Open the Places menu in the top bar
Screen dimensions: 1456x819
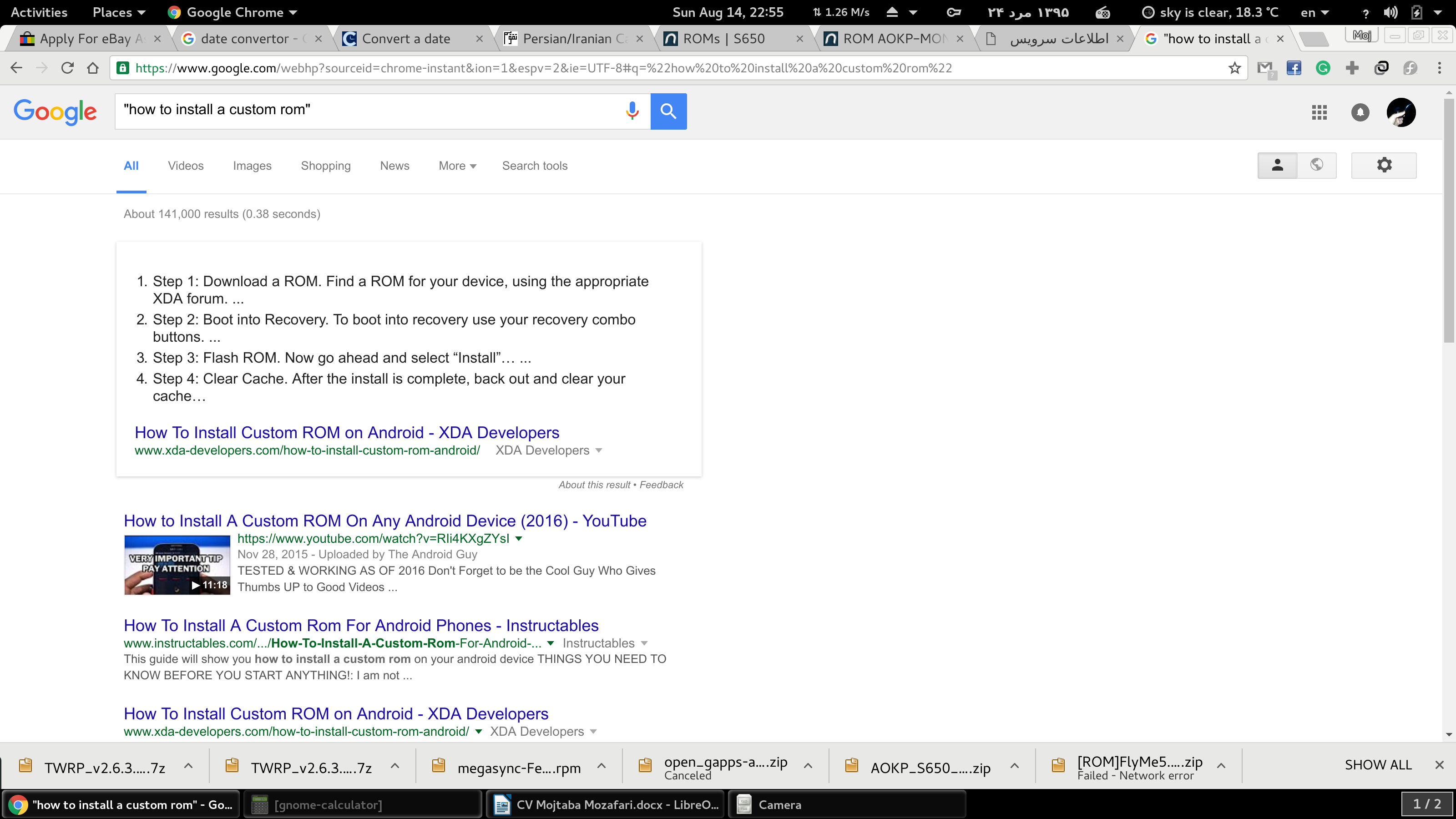[119, 12]
